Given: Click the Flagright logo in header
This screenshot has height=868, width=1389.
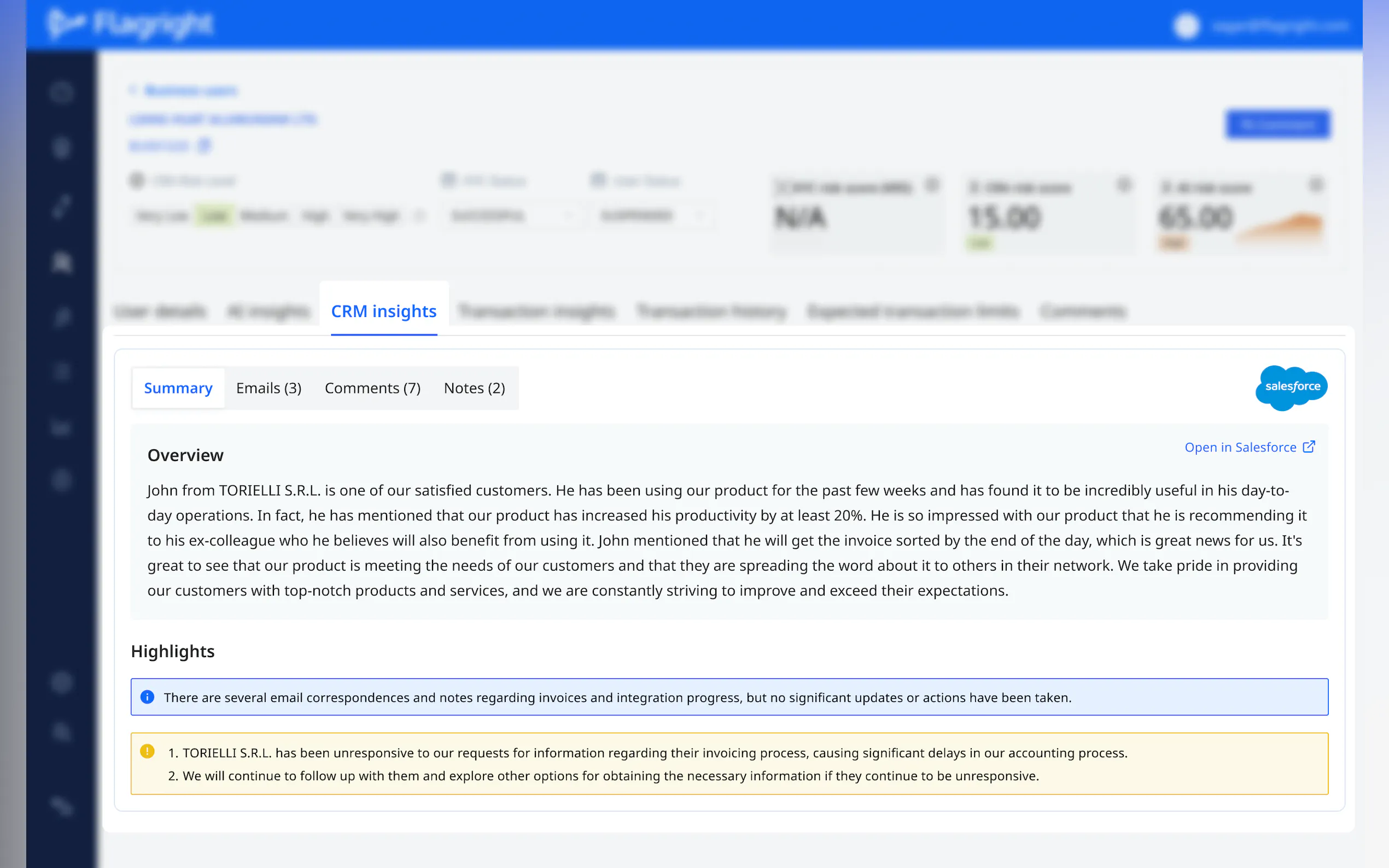Looking at the screenshot, I should pos(130,24).
